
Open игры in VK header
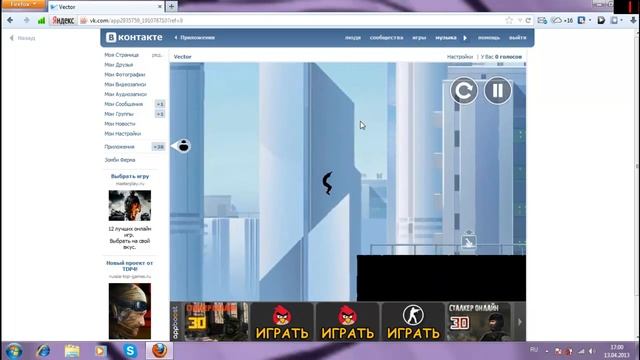pyautogui.click(x=419, y=38)
